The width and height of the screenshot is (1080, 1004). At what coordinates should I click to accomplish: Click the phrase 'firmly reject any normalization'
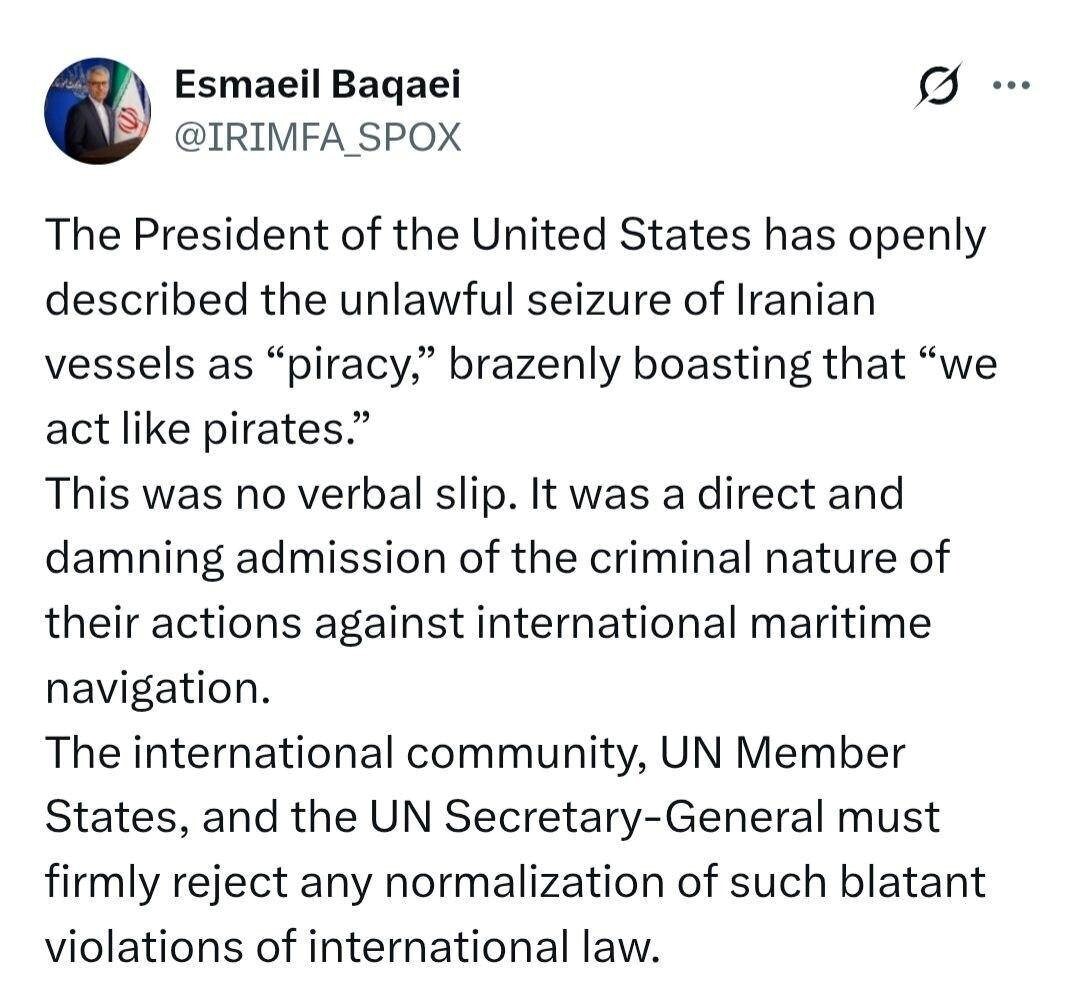[x=355, y=883]
